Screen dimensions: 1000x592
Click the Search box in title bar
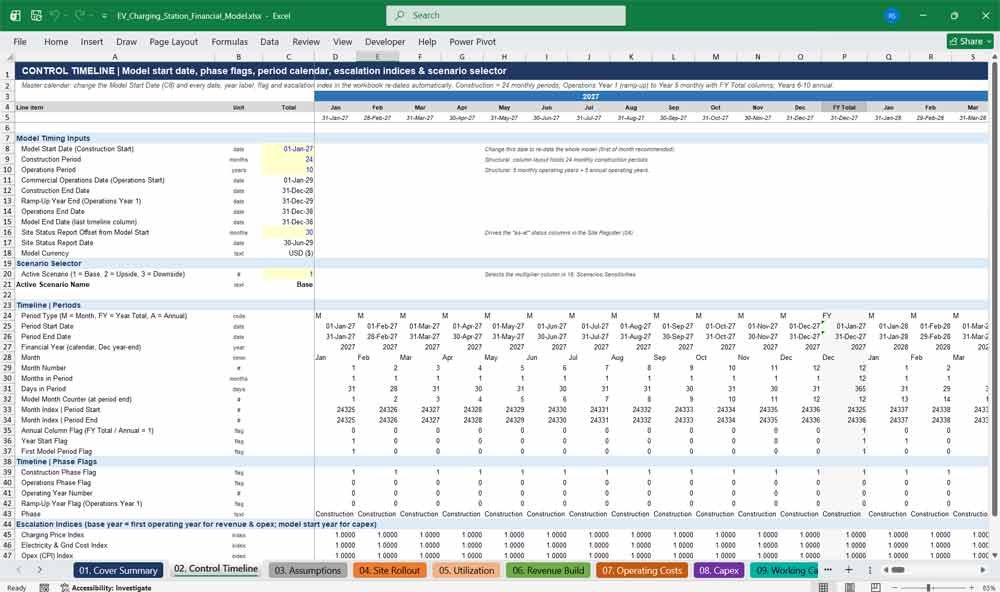(506, 15)
